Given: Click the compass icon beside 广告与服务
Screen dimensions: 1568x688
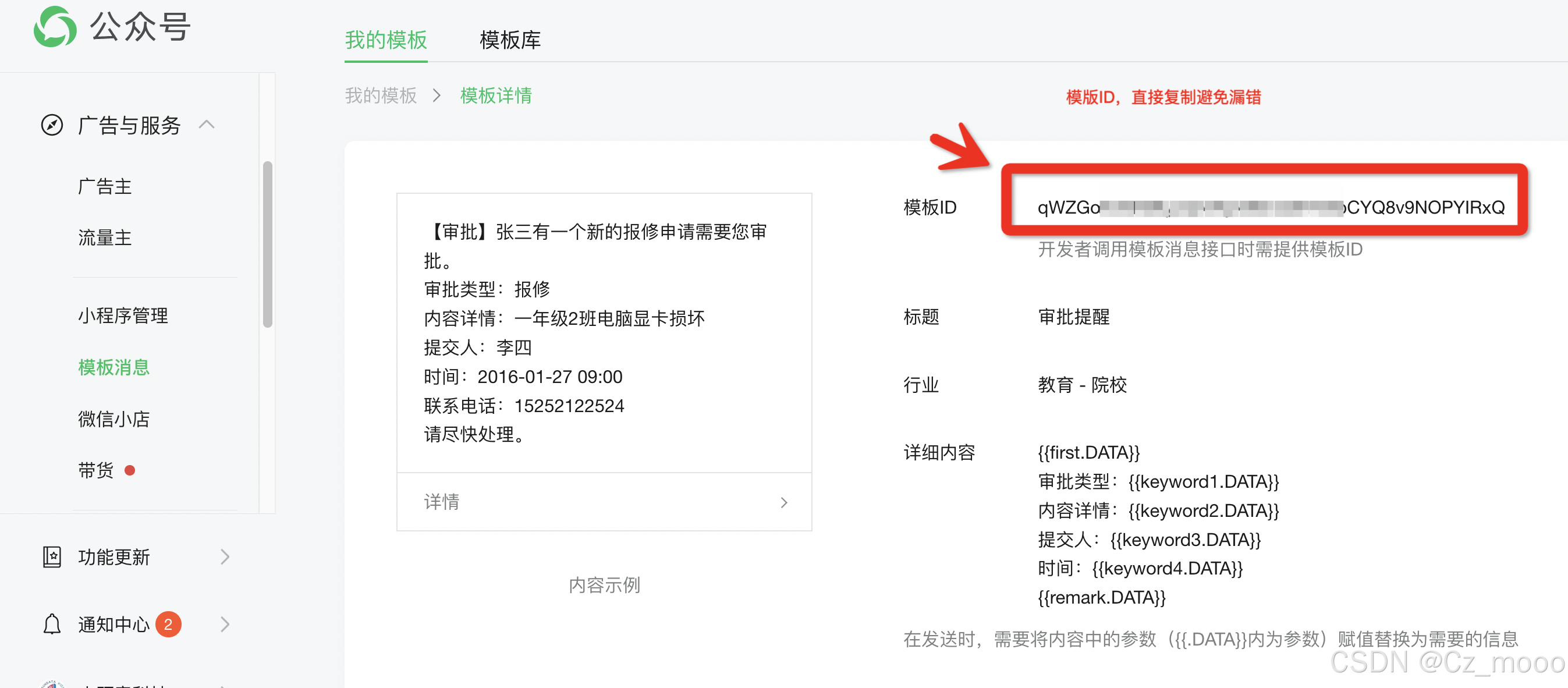Looking at the screenshot, I should point(52,125).
